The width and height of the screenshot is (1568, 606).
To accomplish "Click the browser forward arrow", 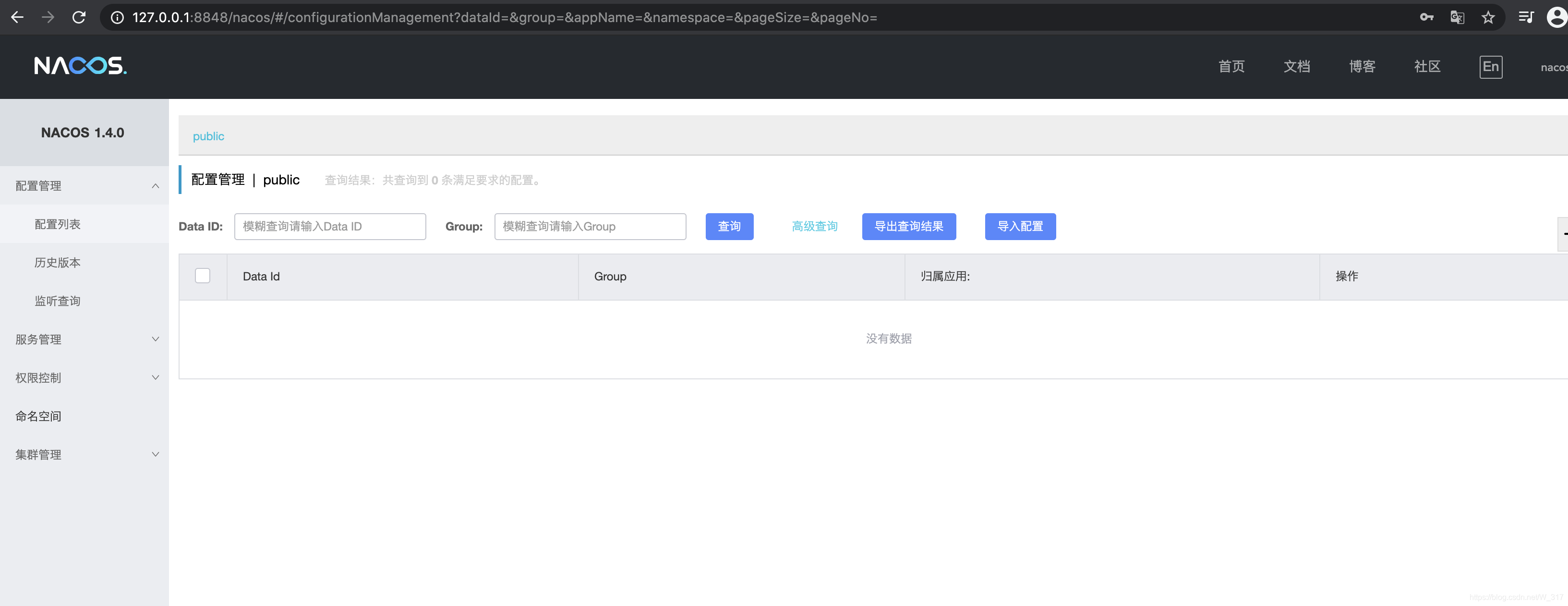I will (48, 17).
